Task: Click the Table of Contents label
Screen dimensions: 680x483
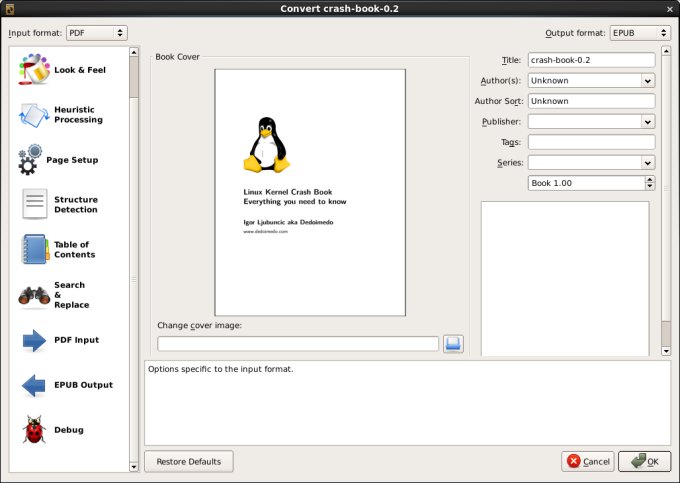Action: click(75, 250)
